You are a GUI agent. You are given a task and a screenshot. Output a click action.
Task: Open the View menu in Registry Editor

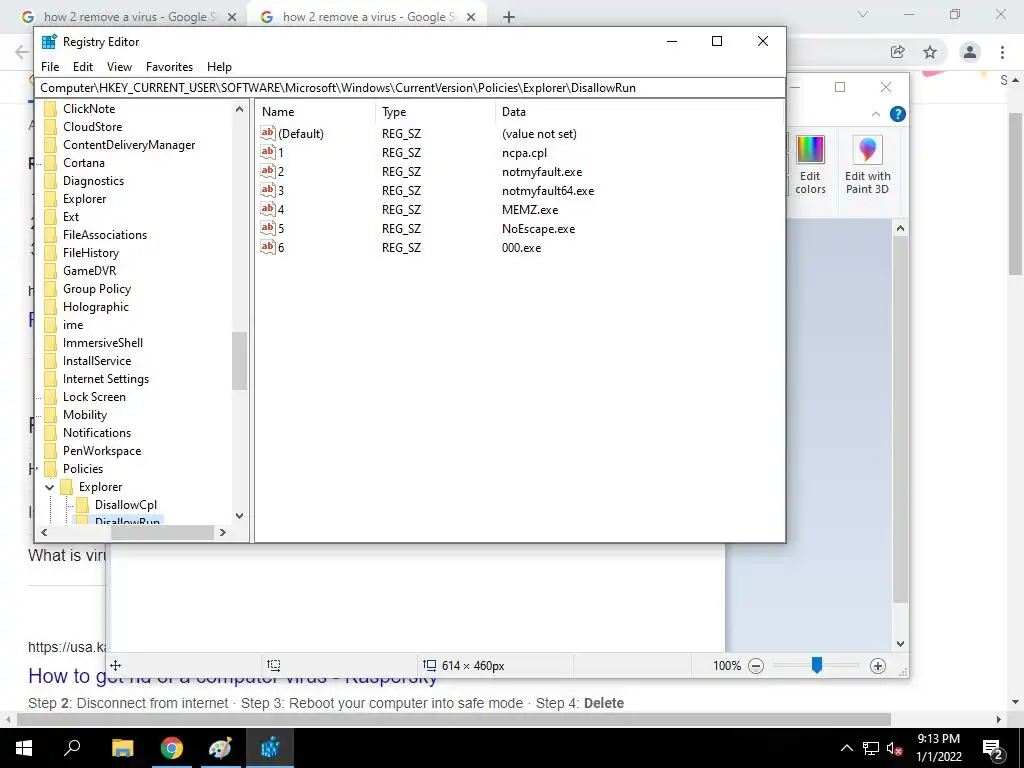[119, 67]
